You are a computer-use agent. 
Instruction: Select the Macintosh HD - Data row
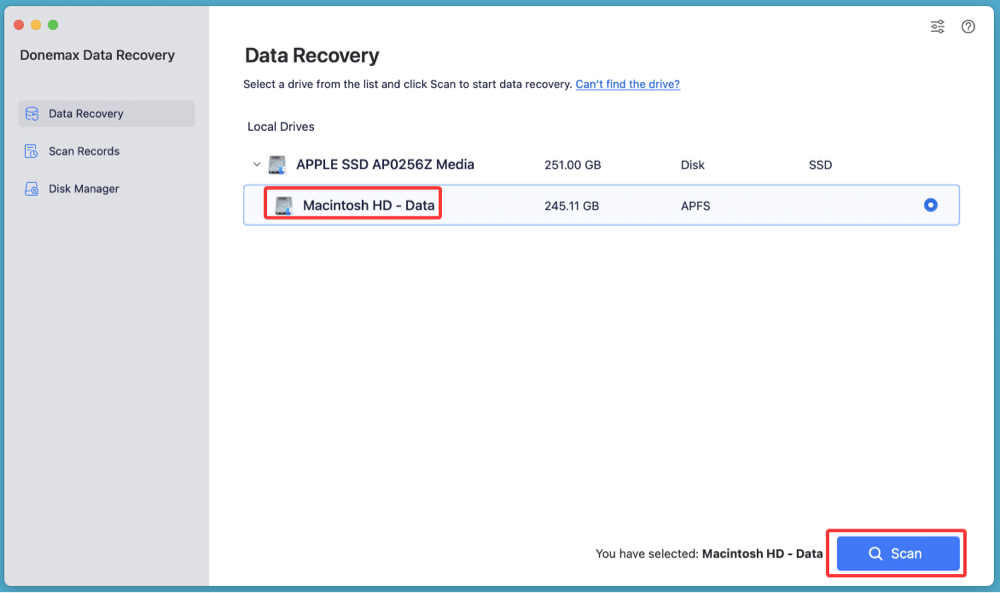600,204
